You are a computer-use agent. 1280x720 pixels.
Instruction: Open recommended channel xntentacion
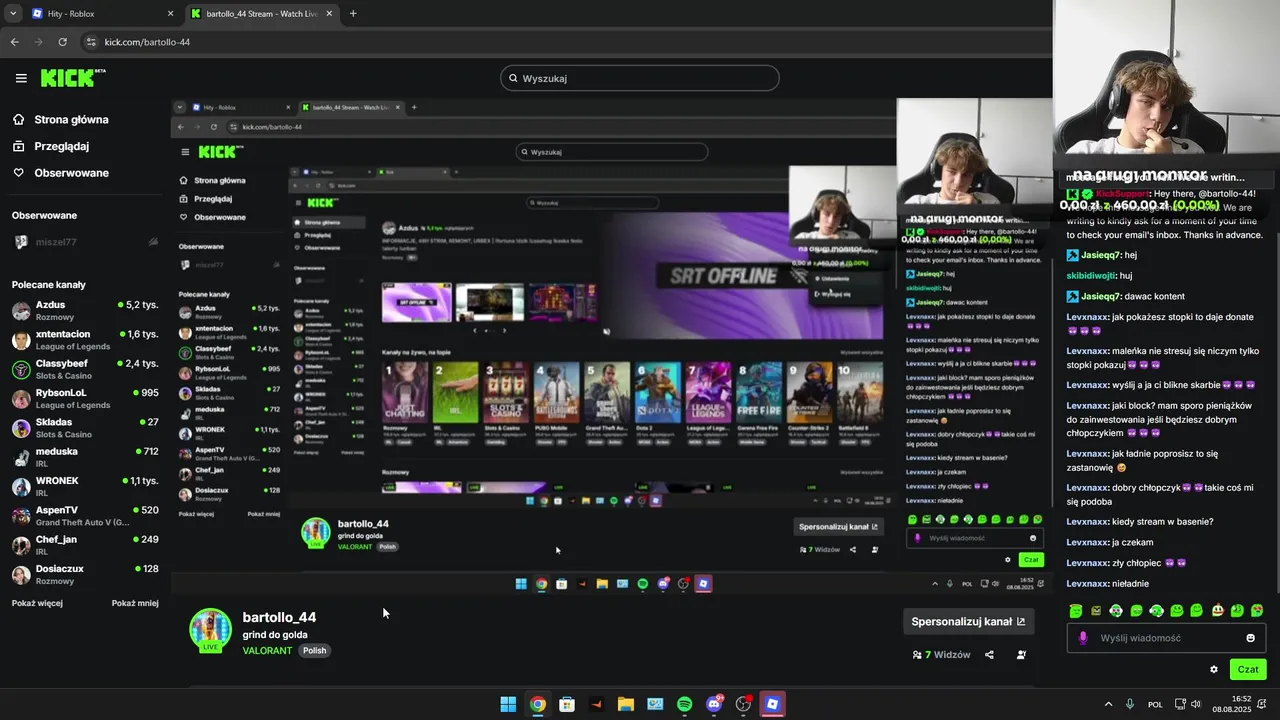coord(86,340)
